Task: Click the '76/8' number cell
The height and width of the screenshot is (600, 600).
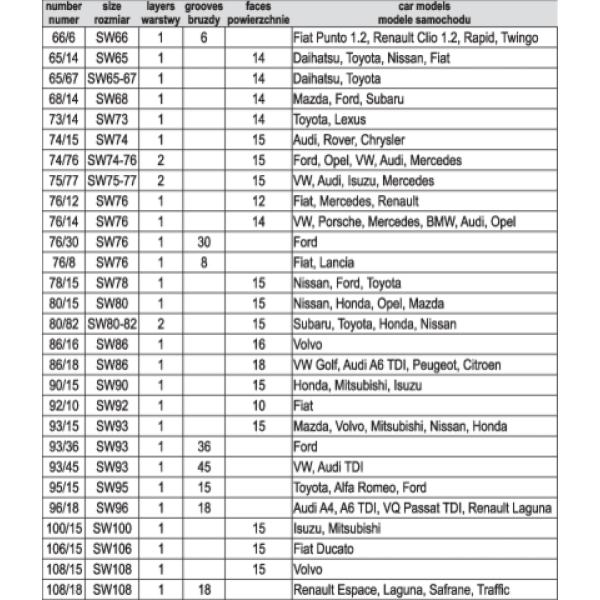Action: point(64,262)
